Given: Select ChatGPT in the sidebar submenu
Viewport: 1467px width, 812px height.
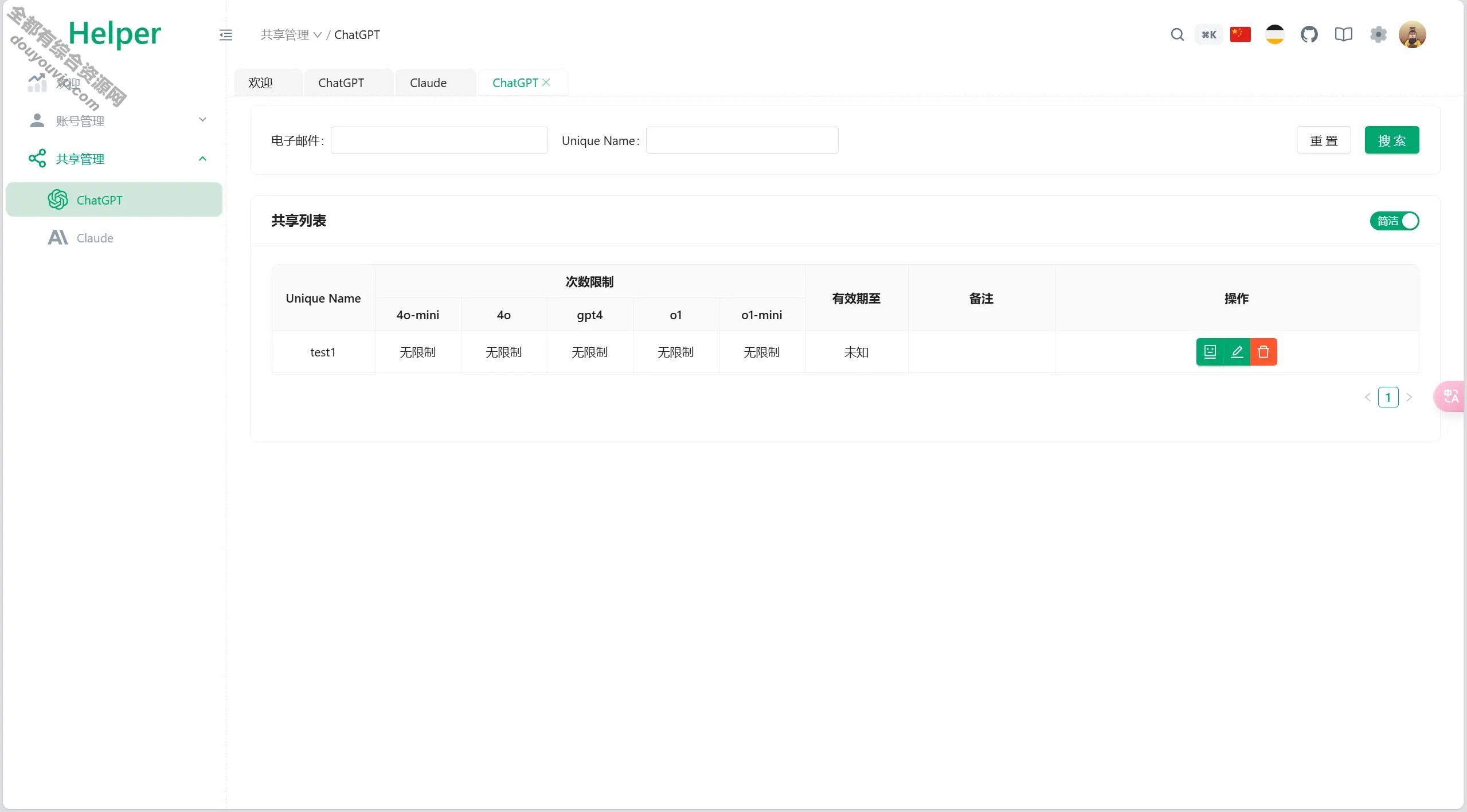Looking at the screenshot, I should (x=115, y=199).
